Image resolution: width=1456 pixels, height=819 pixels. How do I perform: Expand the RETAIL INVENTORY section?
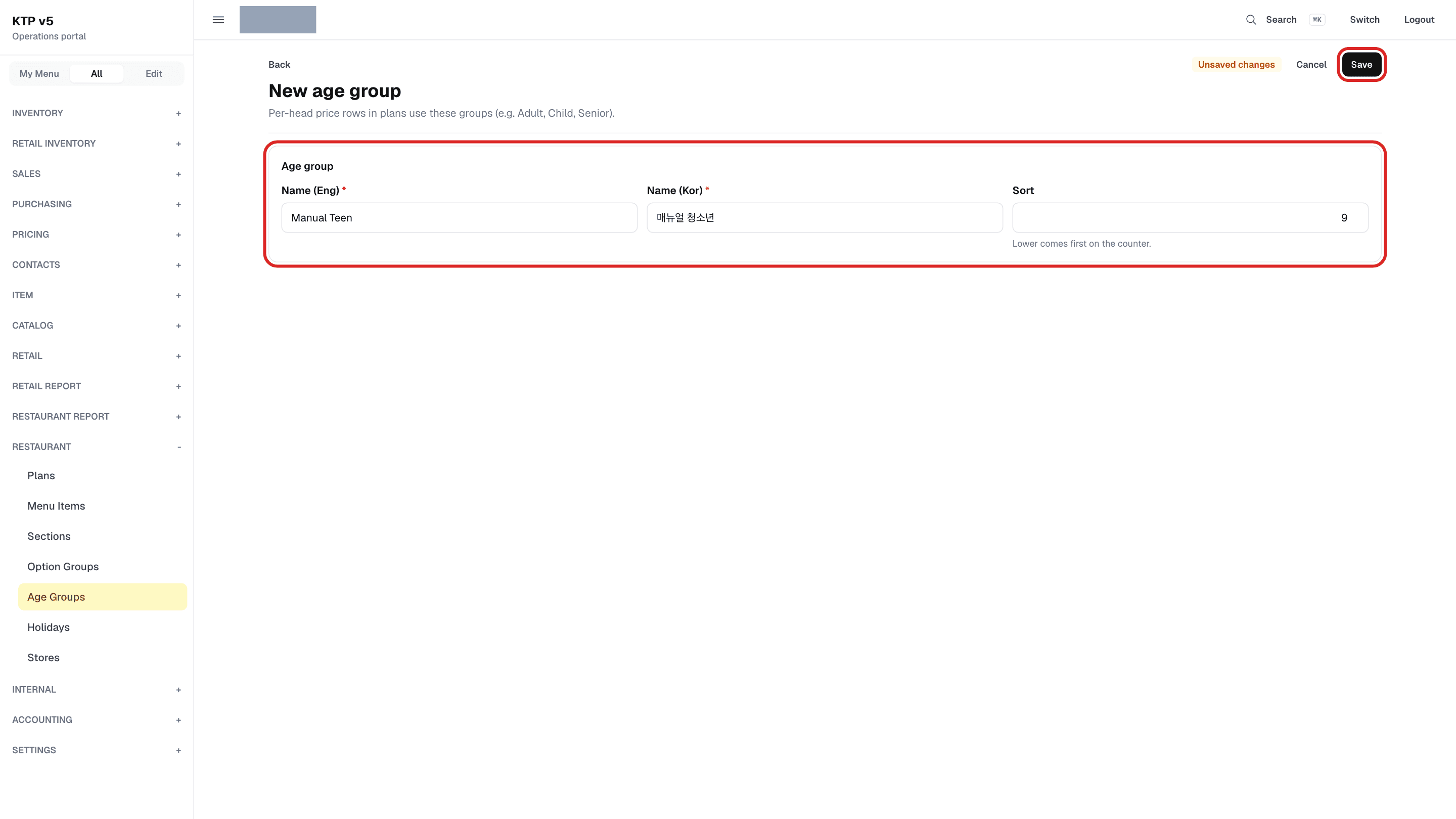click(97, 144)
